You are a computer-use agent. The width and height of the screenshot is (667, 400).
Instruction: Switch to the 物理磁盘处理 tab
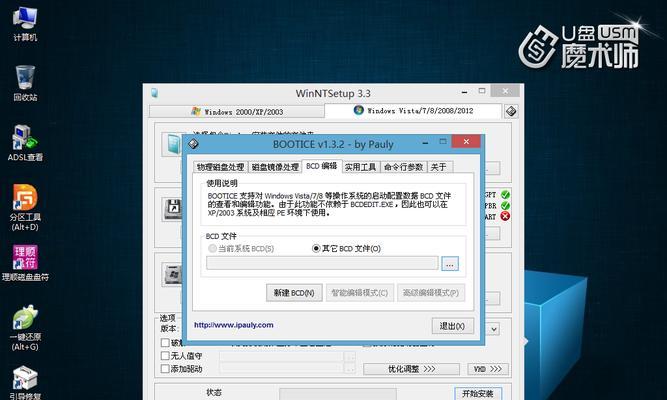click(220, 167)
